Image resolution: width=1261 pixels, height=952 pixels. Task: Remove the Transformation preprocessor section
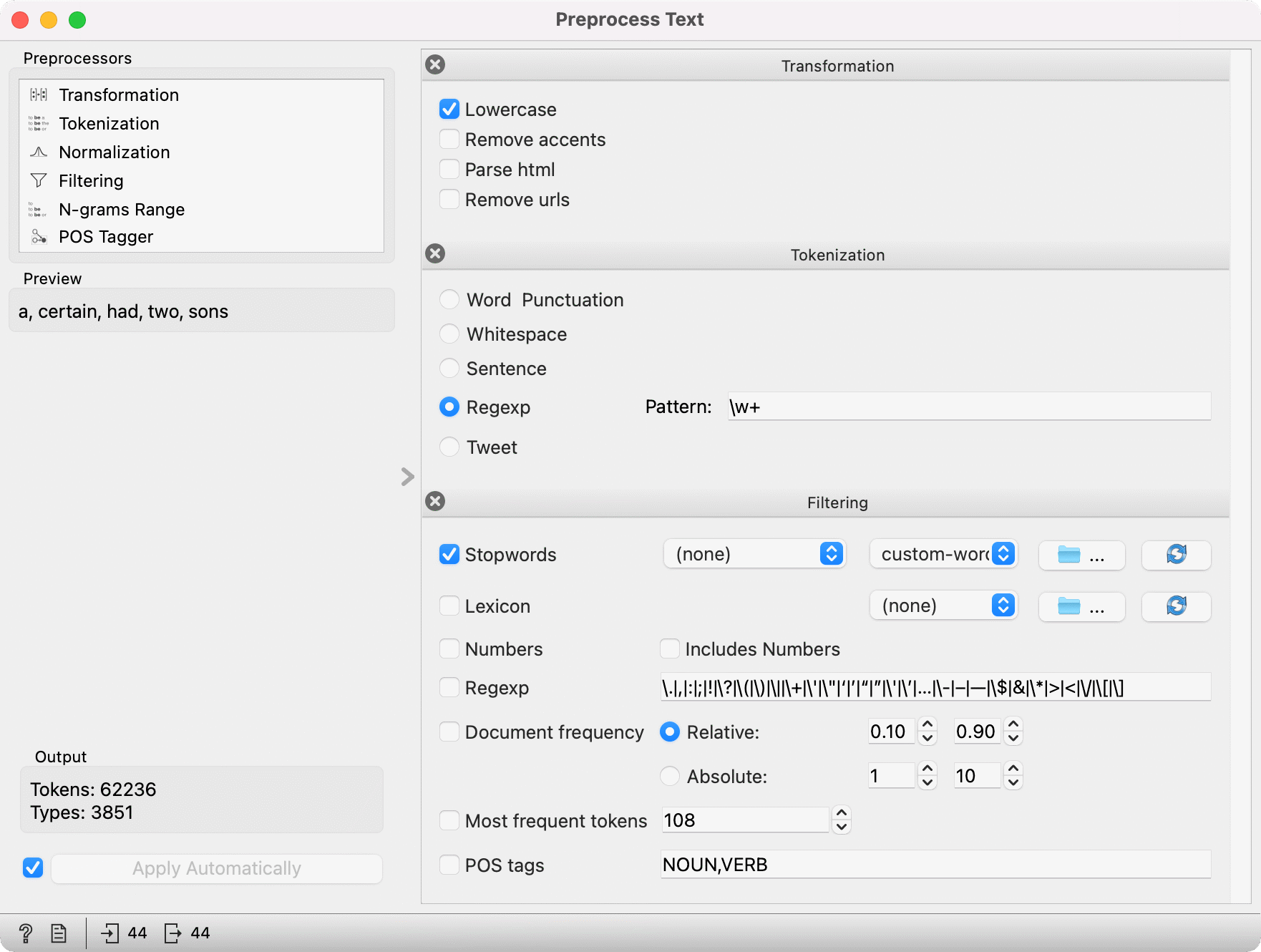[x=435, y=64]
